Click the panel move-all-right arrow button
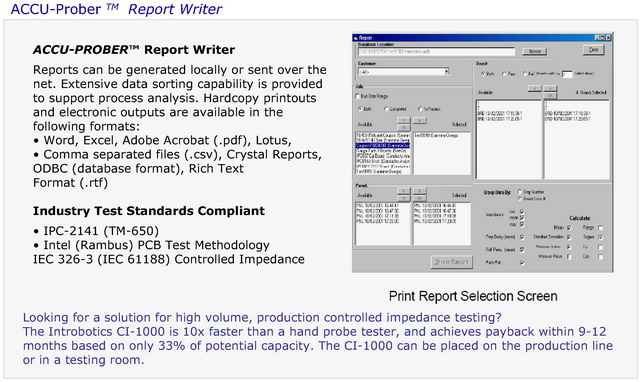 [420, 198]
